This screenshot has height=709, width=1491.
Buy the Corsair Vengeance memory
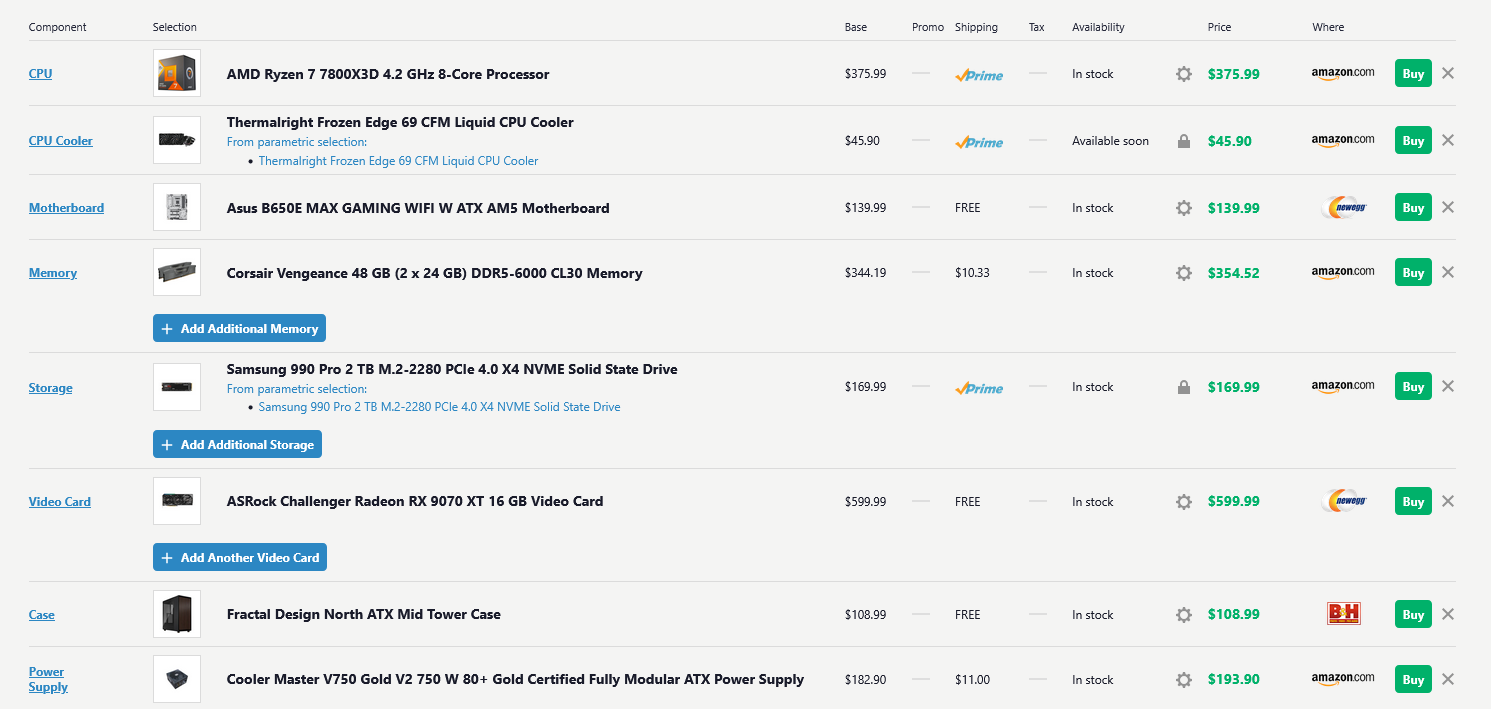1413,272
